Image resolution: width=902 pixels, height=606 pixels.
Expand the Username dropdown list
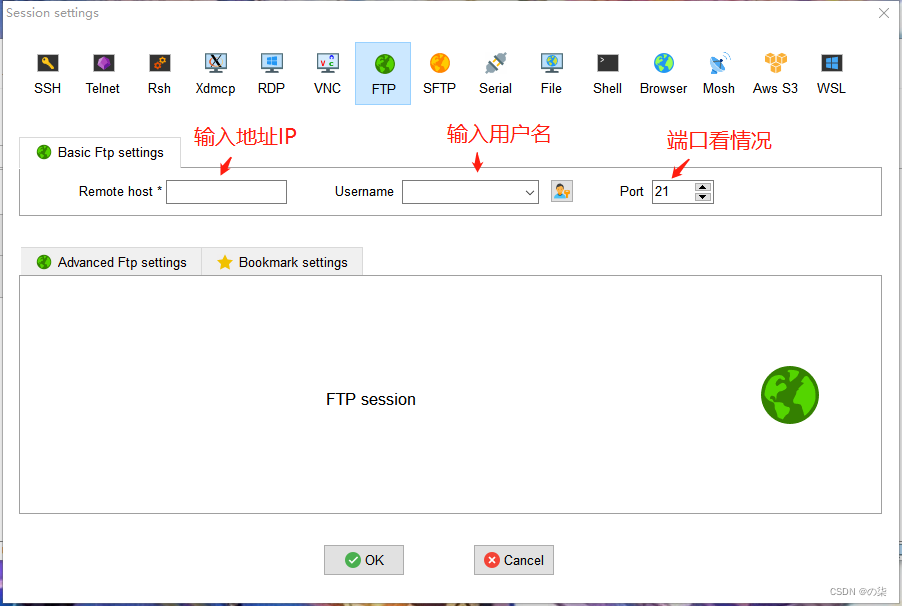[530, 191]
